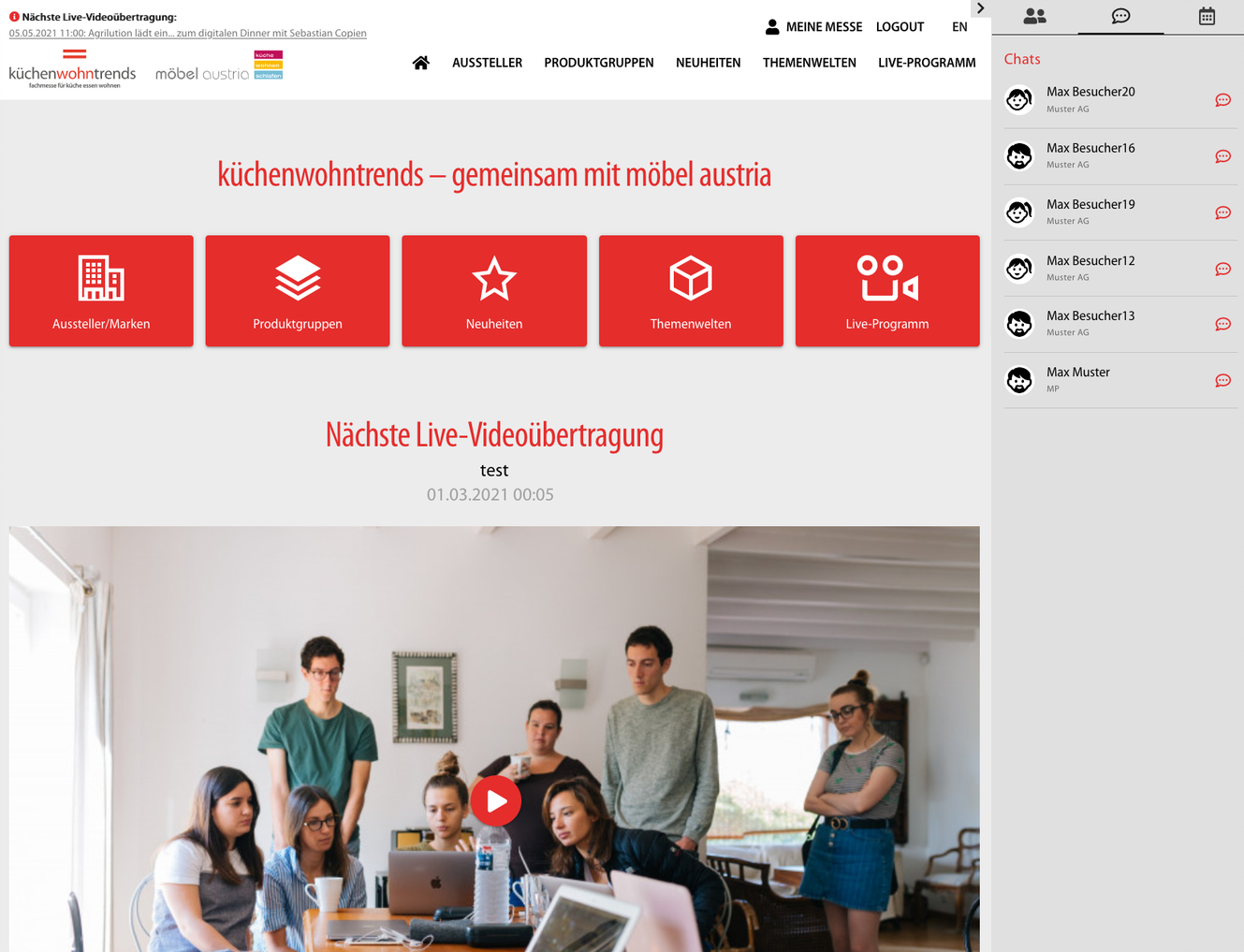Click the LOGOUT link
Screen dimensions: 1244x952
900,27
